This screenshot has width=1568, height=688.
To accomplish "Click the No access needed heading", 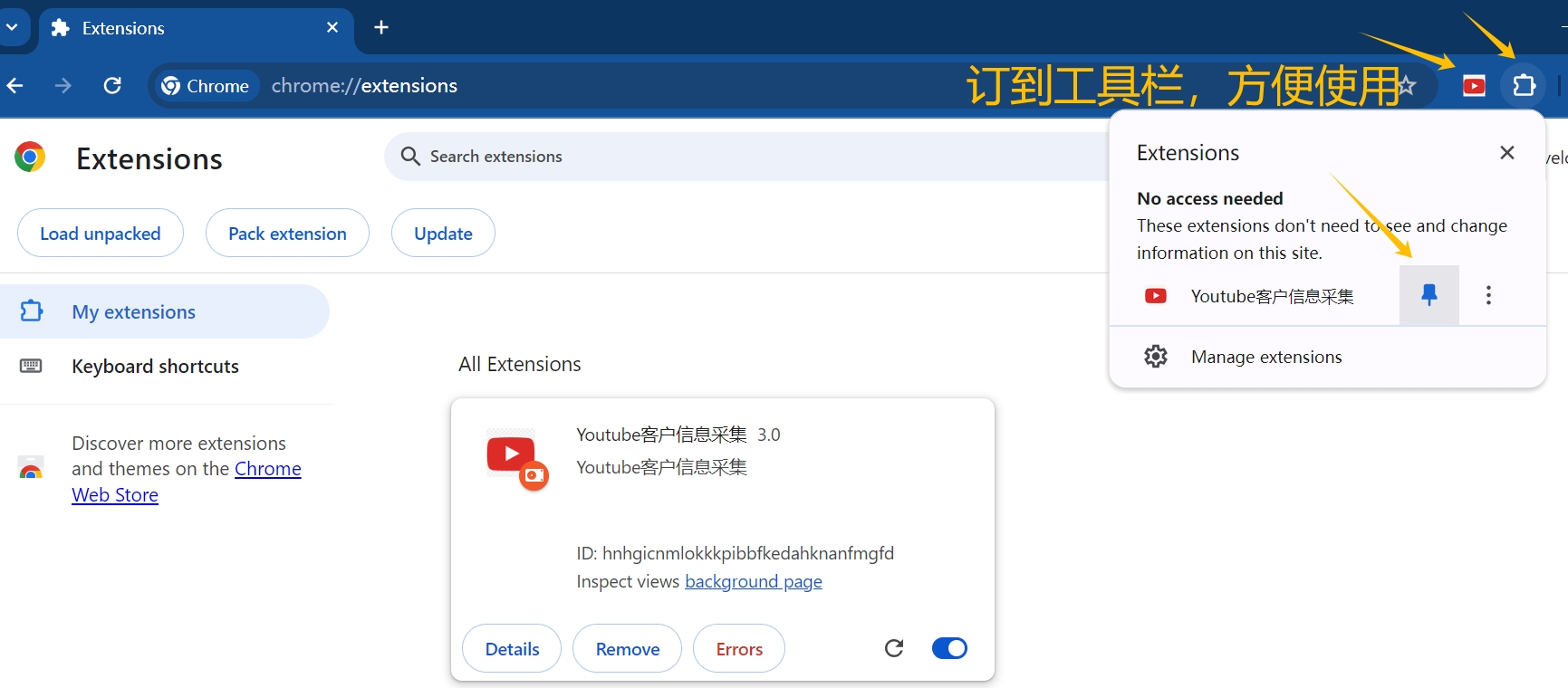I will (1210, 198).
